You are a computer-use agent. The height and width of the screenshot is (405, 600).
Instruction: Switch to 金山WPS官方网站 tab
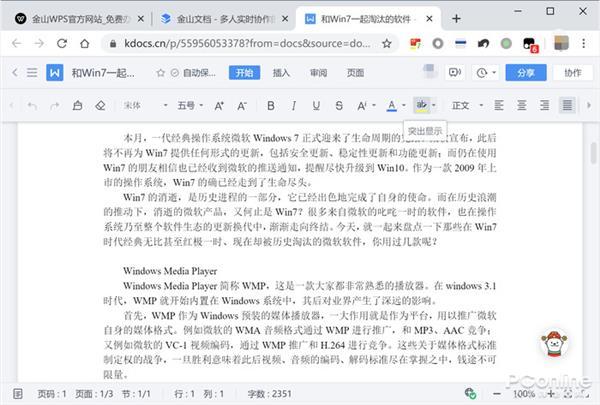coord(80,19)
